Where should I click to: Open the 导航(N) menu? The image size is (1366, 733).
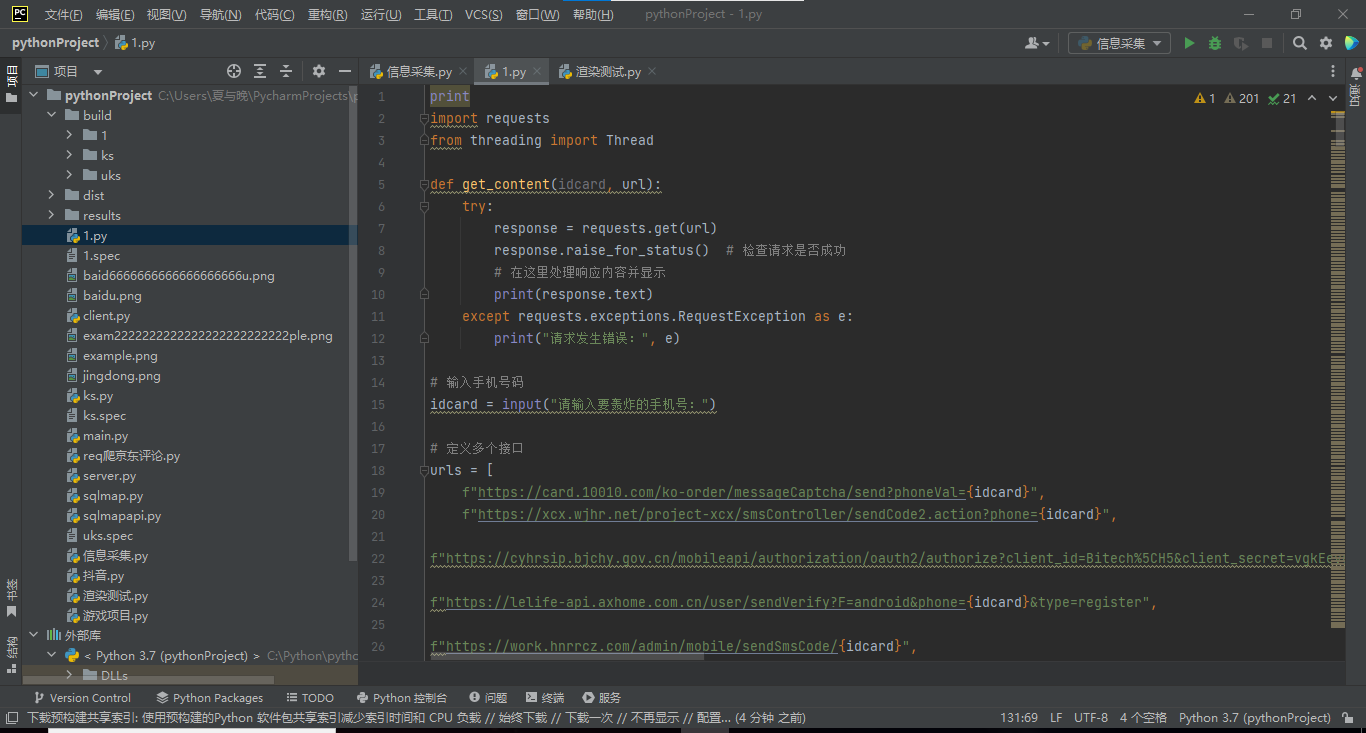pos(220,15)
